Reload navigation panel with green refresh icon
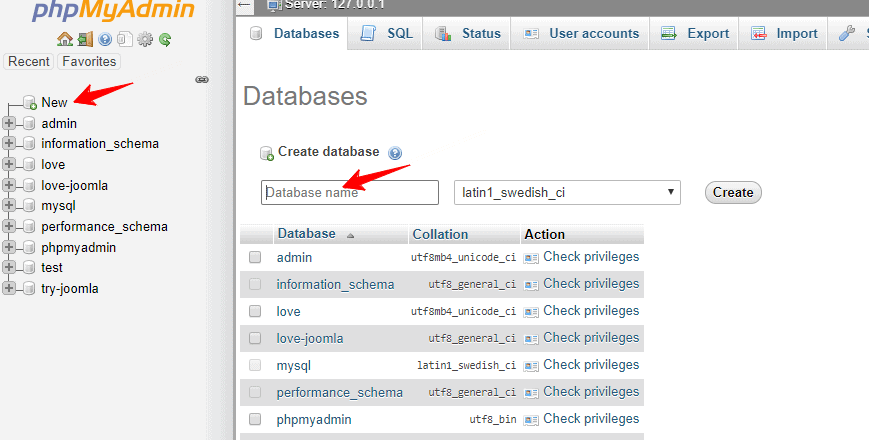Screen dimensions: 869x440 [x=165, y=40]
